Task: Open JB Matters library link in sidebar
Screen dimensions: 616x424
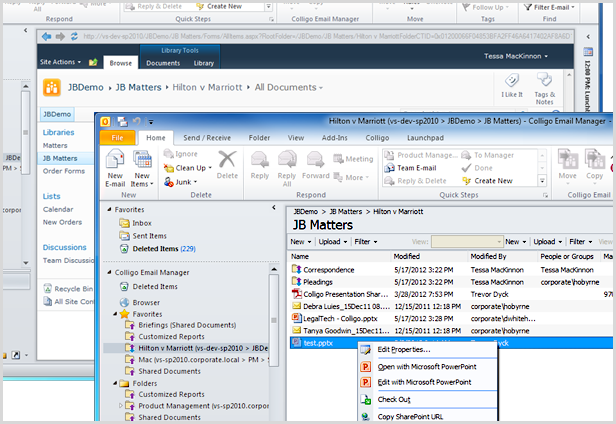Action: point(60,158)
